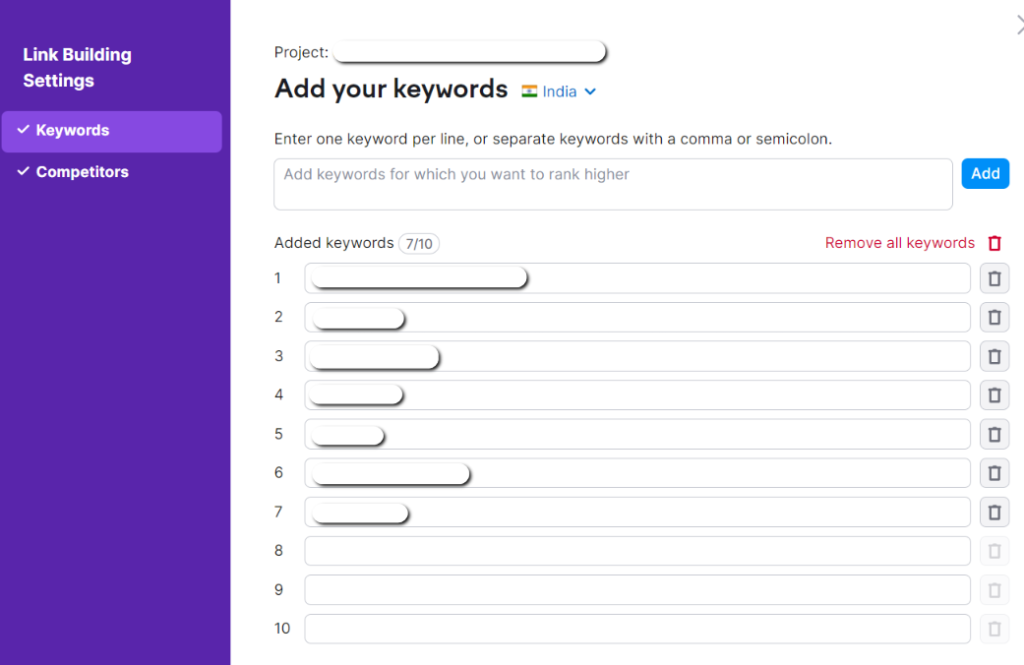Click inside the keyword entry field
The image size is (1024, 665).
tap(613, 184)
